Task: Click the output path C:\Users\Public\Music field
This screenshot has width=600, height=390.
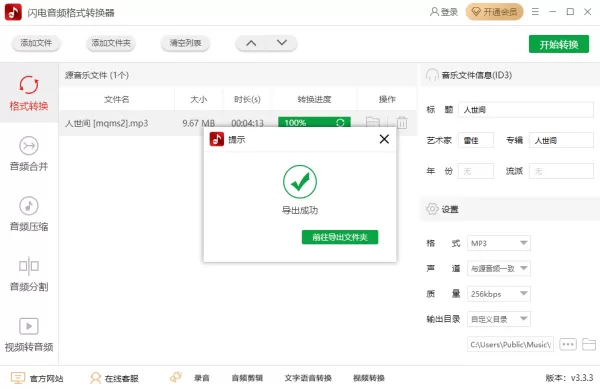Action: pos(510,344)
